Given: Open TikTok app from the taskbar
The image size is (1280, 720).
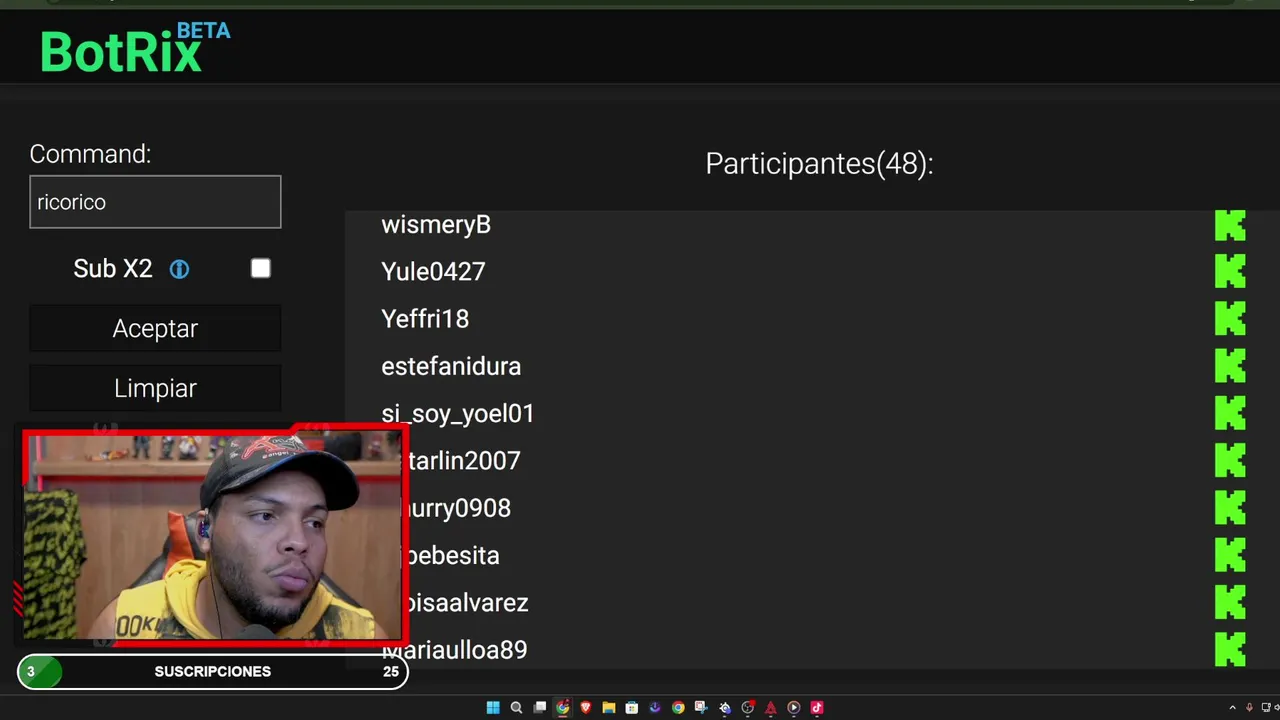Looking at the screenshot, I should 816,707.
